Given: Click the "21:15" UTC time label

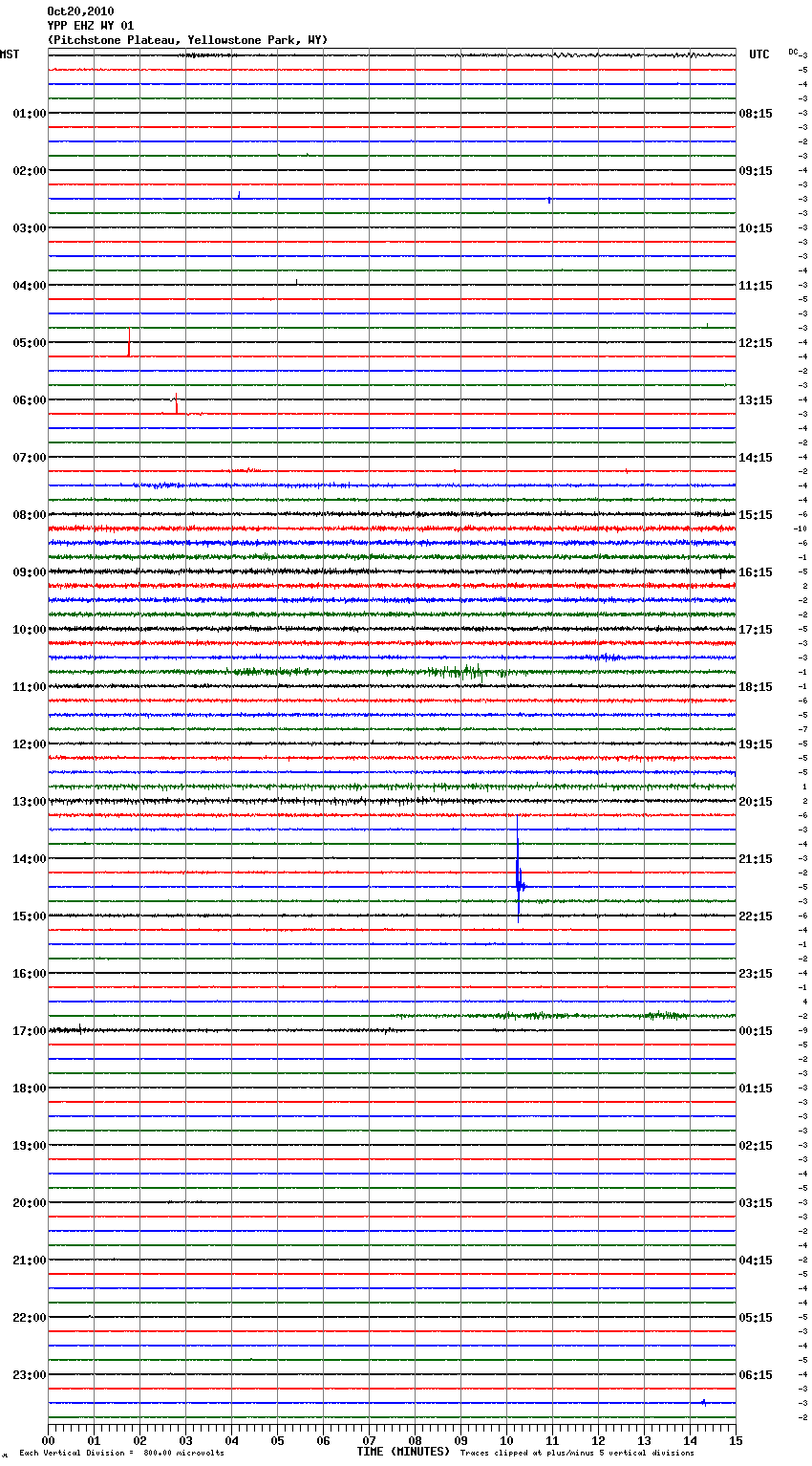Looking at the screenshot, I should (756, 859).
